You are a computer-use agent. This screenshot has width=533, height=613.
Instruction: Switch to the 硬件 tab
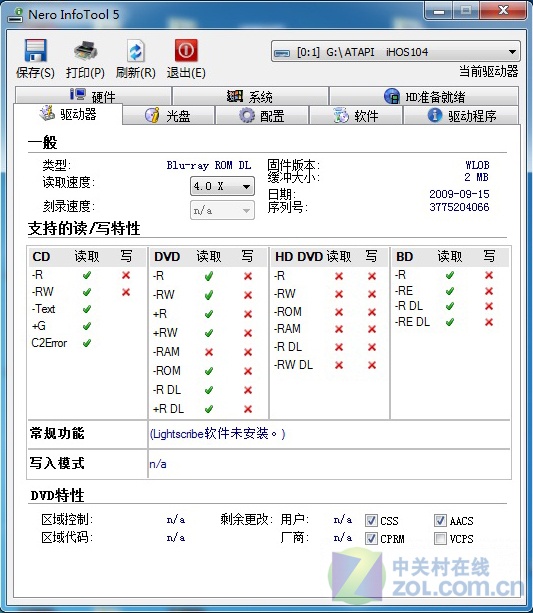(93, 95)
